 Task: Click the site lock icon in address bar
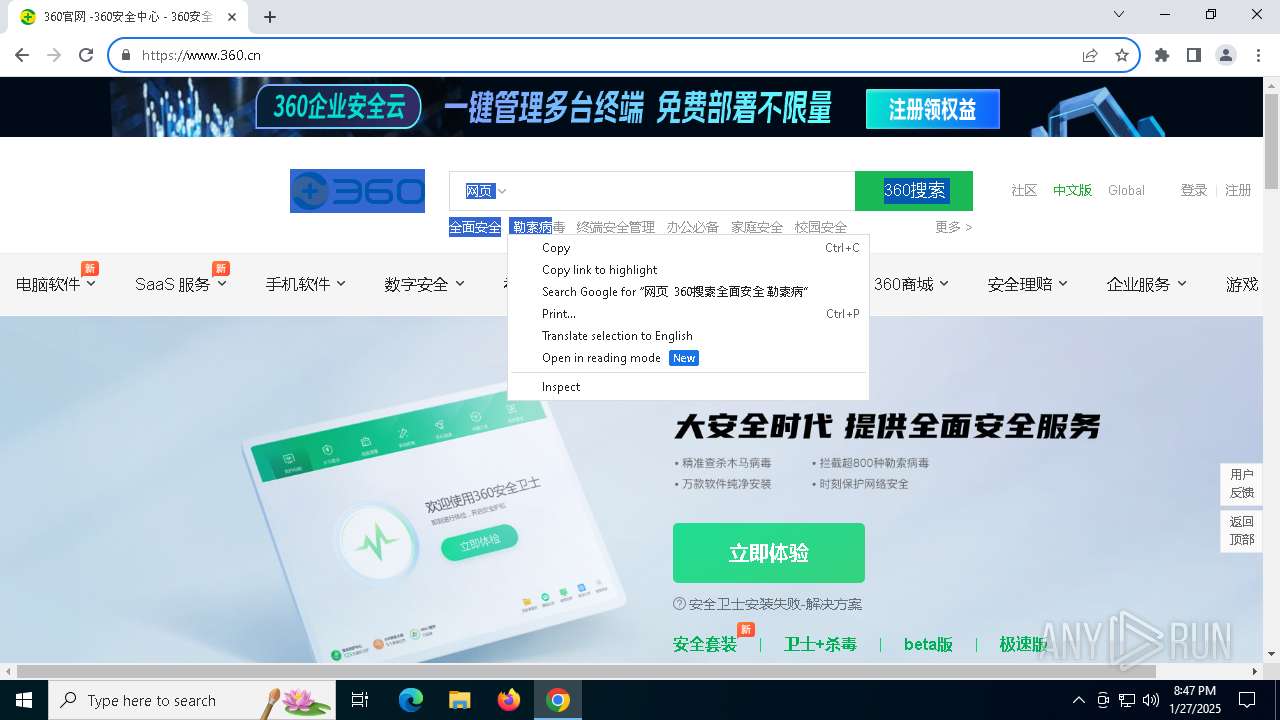click(x=126, y=55)
